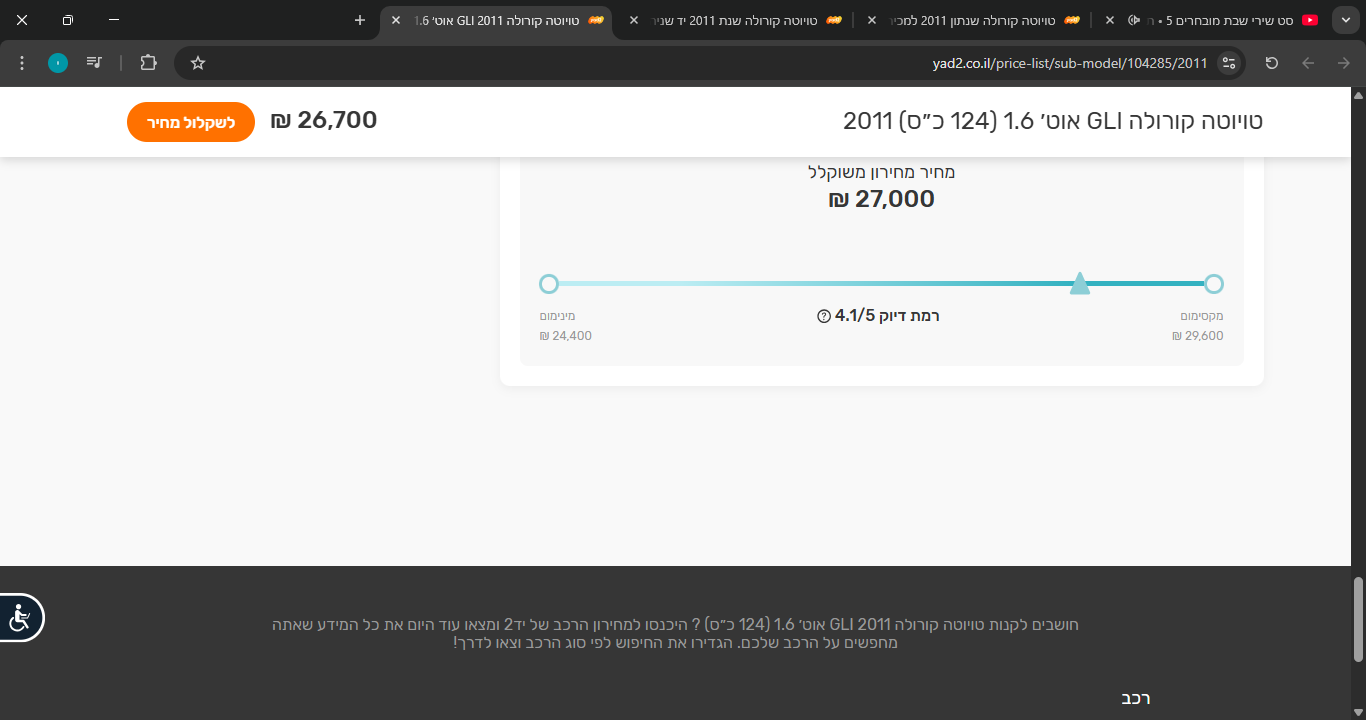1366x720 pixels.
Task: Open the Extensions puzzle-piece icon
Action: tap(148, 63)
